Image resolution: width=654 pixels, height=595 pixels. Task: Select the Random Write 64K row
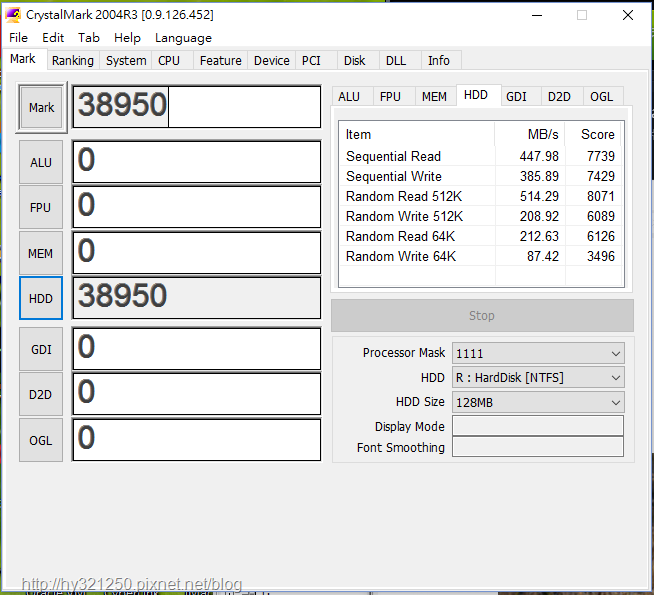480,256
